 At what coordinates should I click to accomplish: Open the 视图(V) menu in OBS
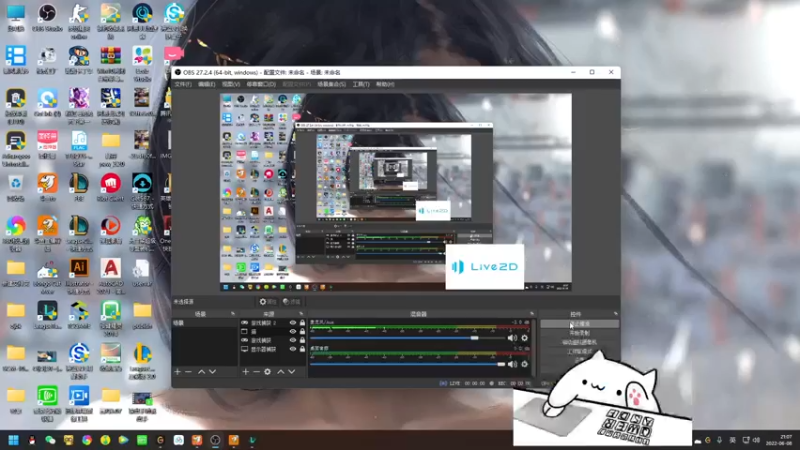coord(231,84)
